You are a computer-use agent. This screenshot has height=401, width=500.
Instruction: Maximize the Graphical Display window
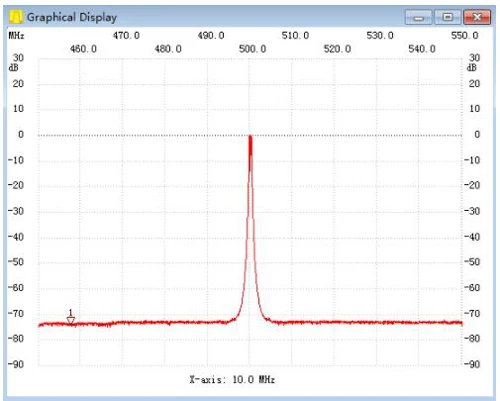[x=447, y=17]
